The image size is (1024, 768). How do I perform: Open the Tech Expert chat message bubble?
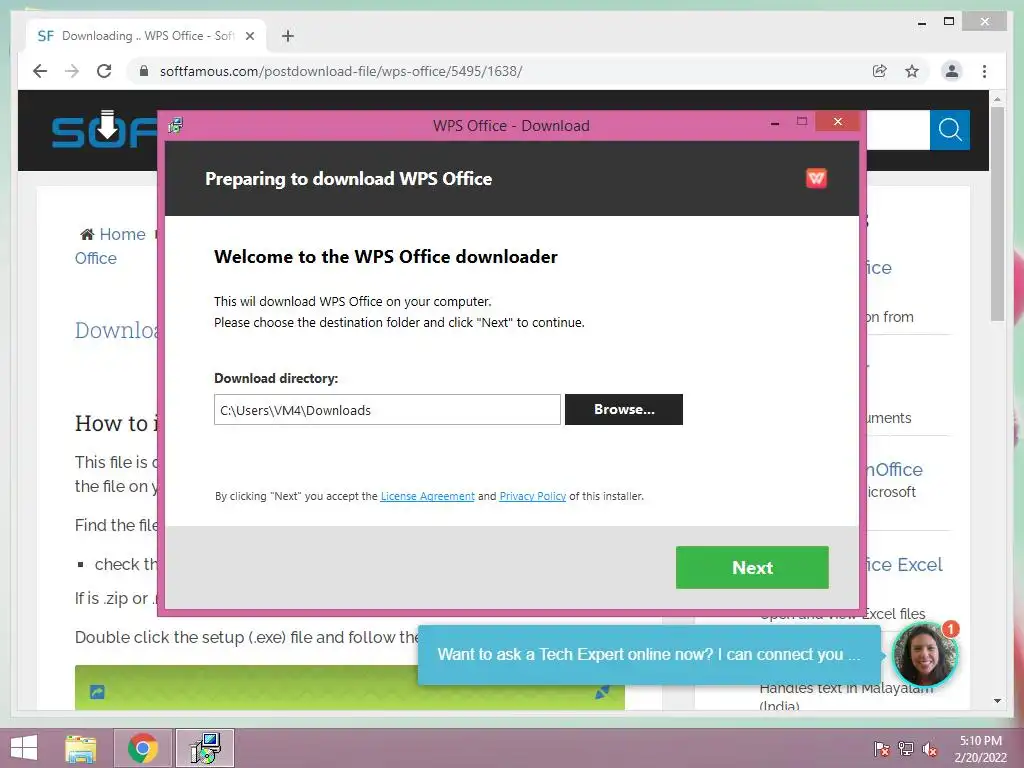coord(649,654)
